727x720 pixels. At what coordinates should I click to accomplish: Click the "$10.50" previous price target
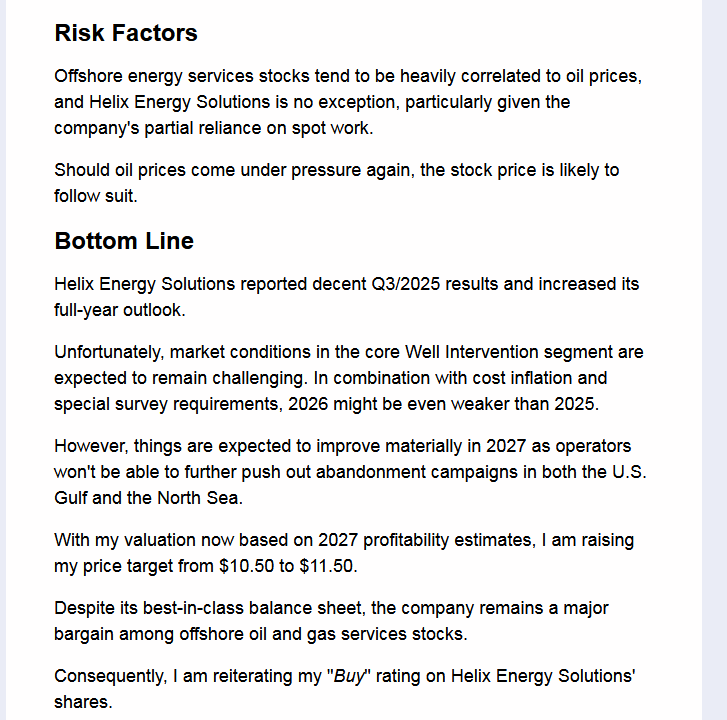(x=247, y=566)
